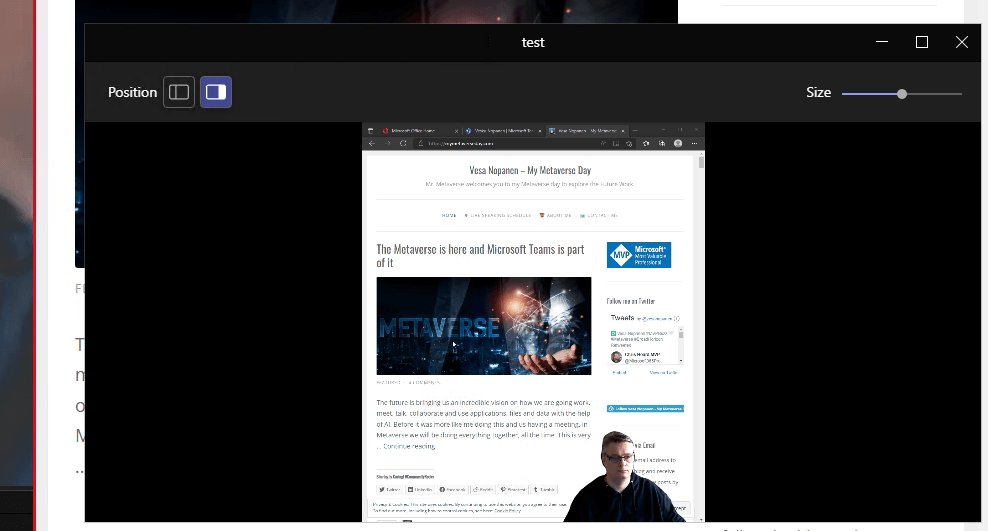The height and width of the screenshot is (531, 988).
Task: Set presenter position to left side
Action: [179, 92]
